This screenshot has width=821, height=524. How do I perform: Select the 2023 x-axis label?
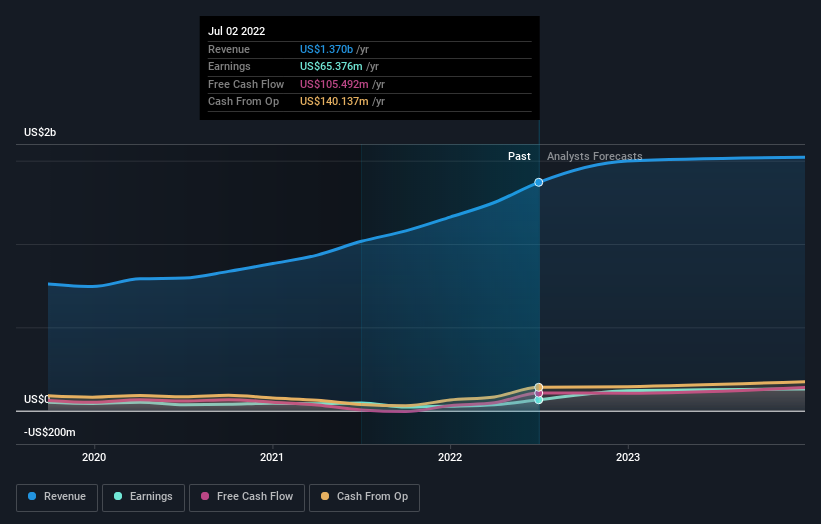coord(628,457)
